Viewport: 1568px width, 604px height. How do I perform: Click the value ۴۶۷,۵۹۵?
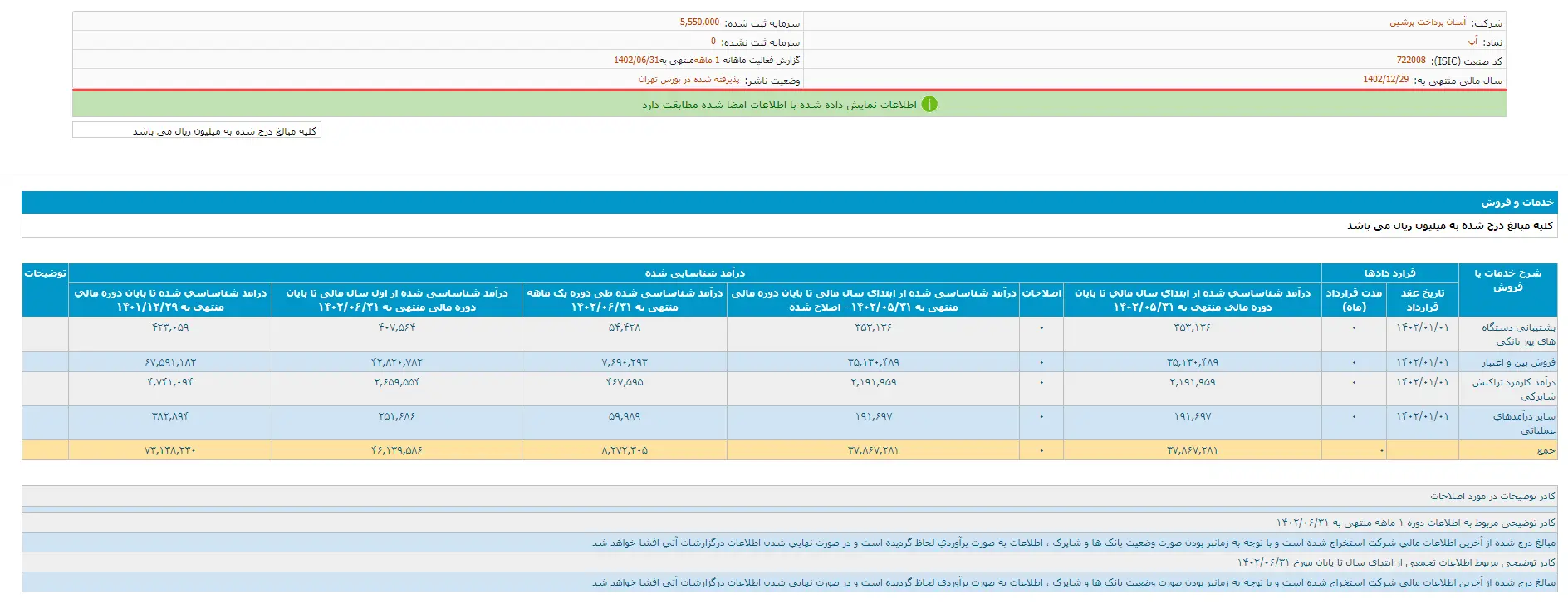(625, 382)
